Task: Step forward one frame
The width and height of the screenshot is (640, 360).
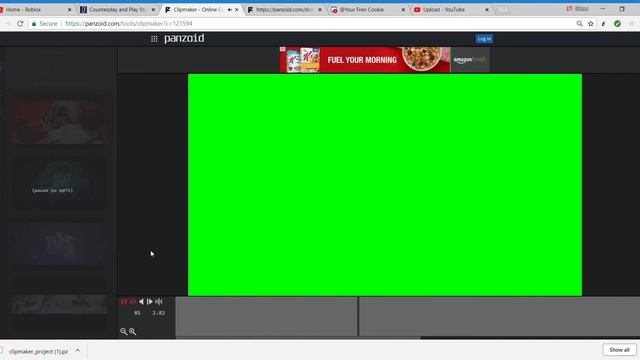Action: click(x=150, y=302)
